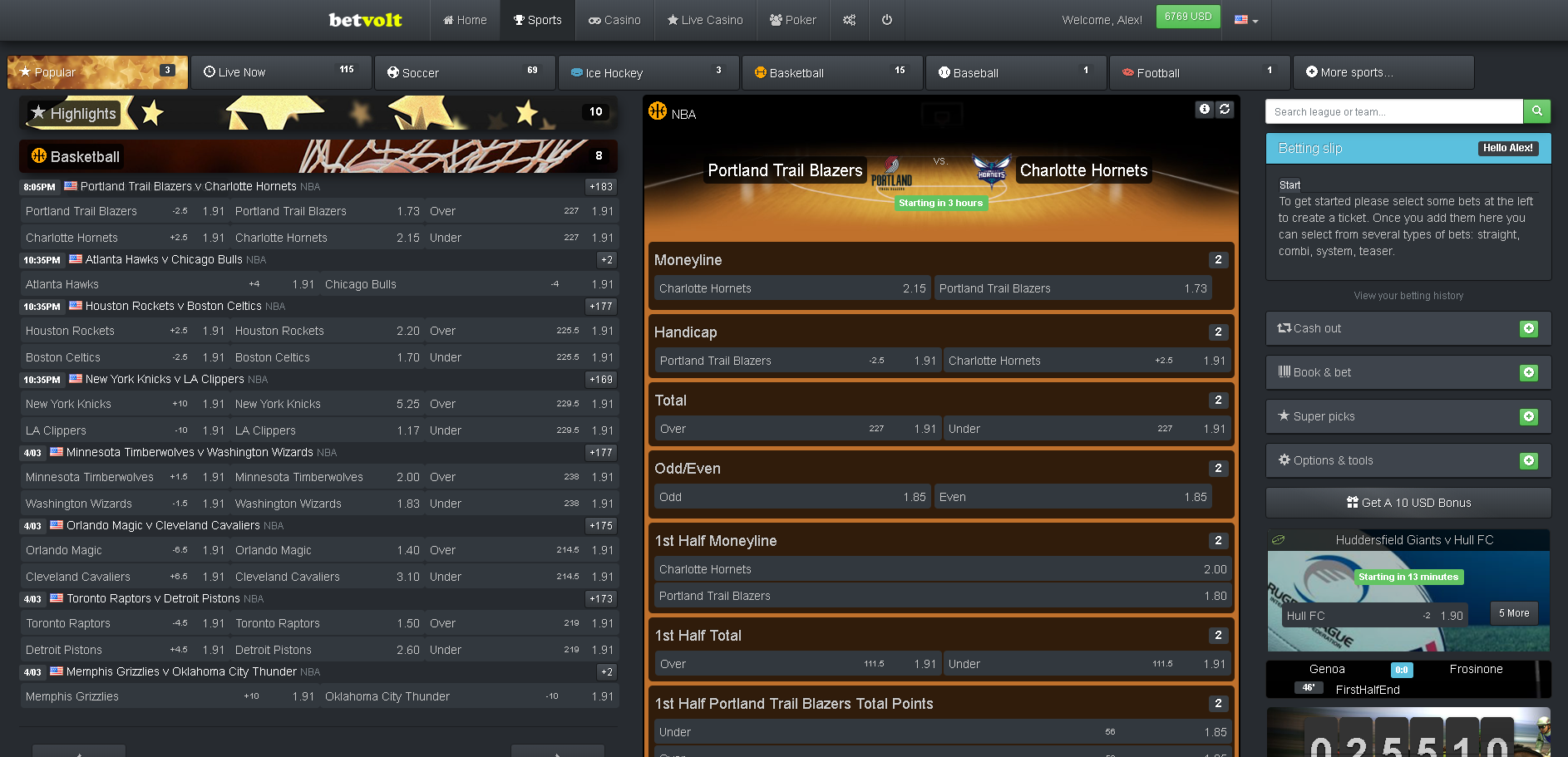This screenshot has height=757, width=1568.
Task: Expand +169 markets for Knicks v Clippers
Action: pos(600,380)
